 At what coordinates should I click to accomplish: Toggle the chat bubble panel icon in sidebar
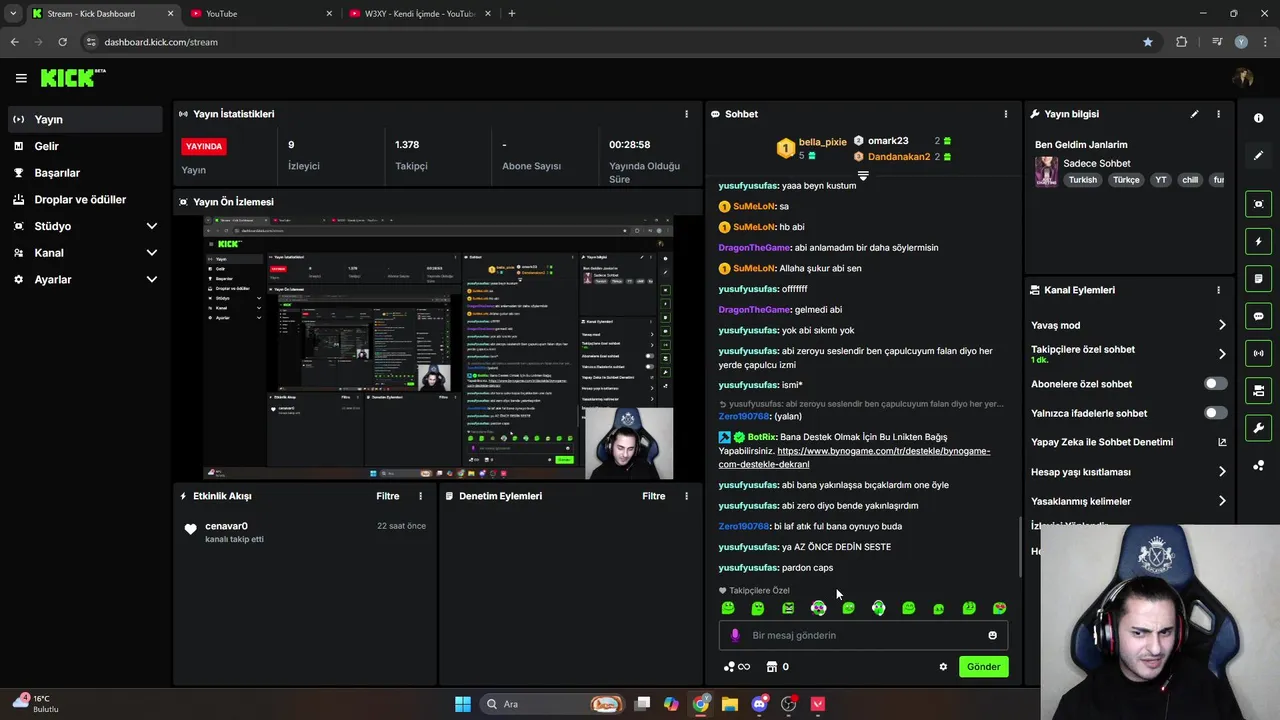coord(1258,316)
